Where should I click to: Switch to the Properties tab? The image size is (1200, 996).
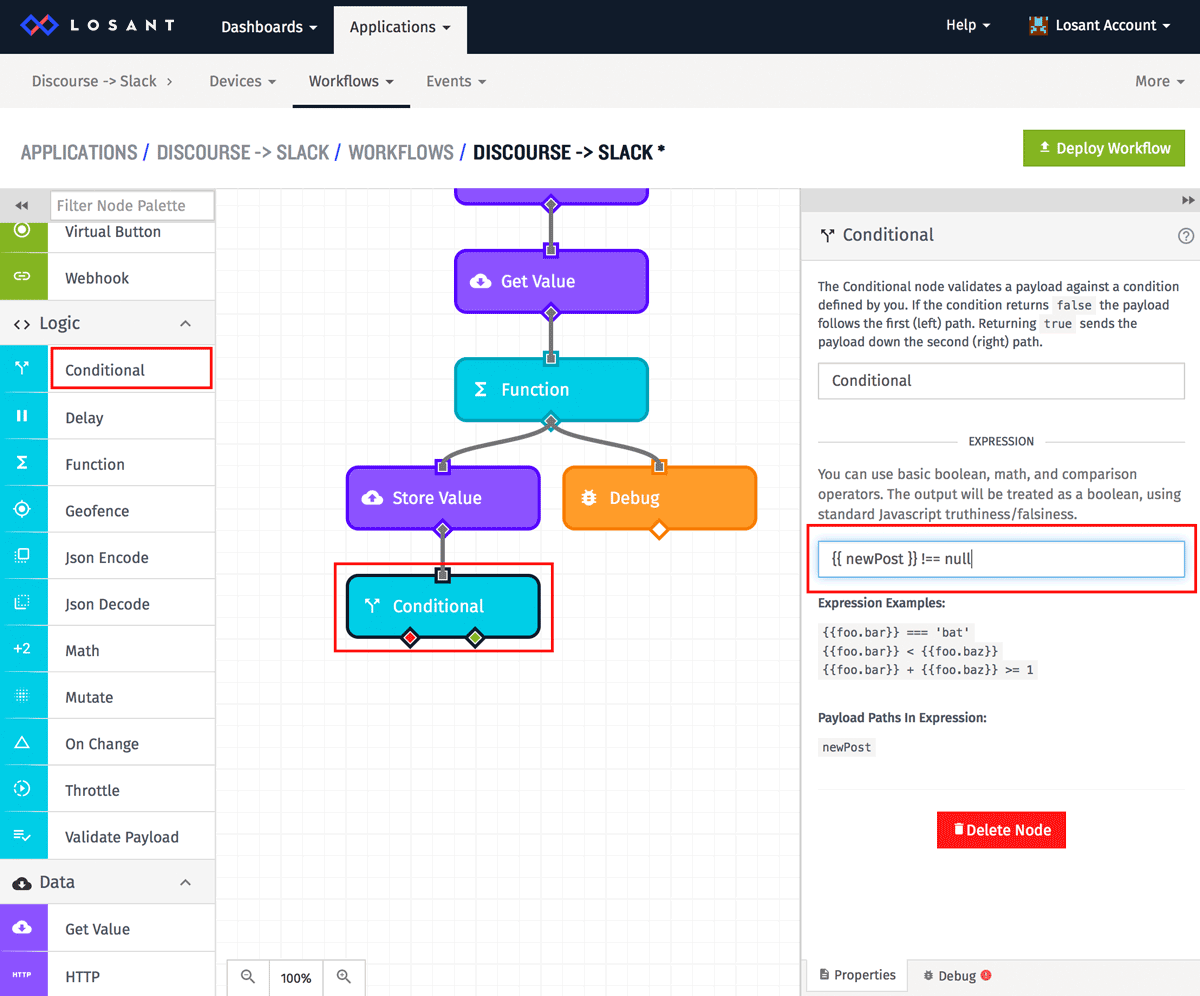pos(857,975)
